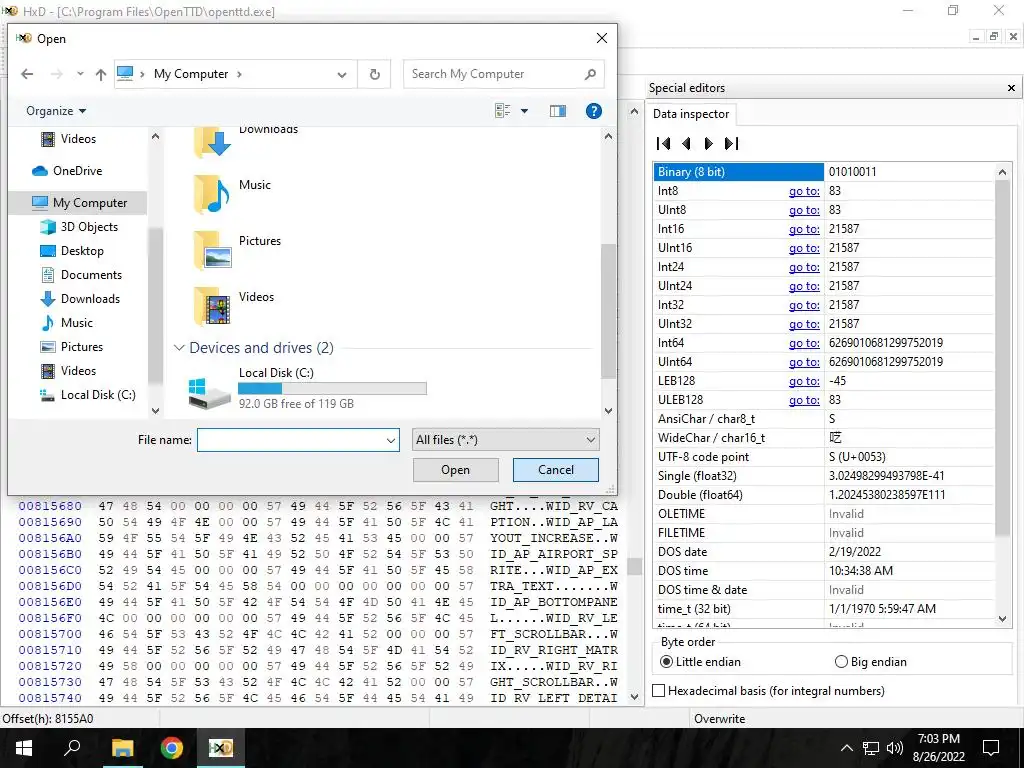Expand breadcrumb arrow after My Computer
Screen dimensions: 1024x768
click(x=239, y=74)
